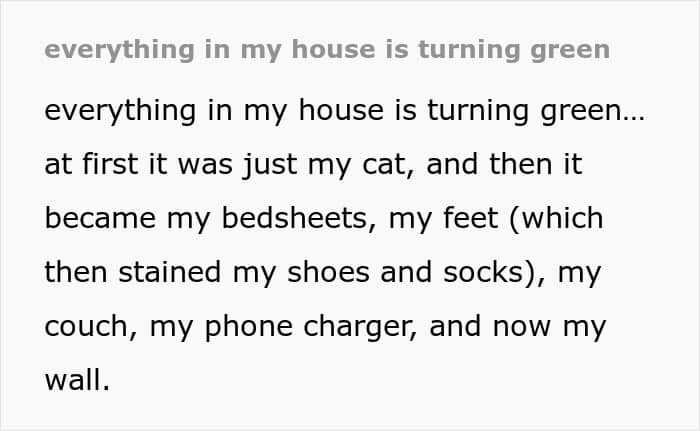
Task: Select "green…" ending with the ellipsis
Action: click(x=592, y=111)
